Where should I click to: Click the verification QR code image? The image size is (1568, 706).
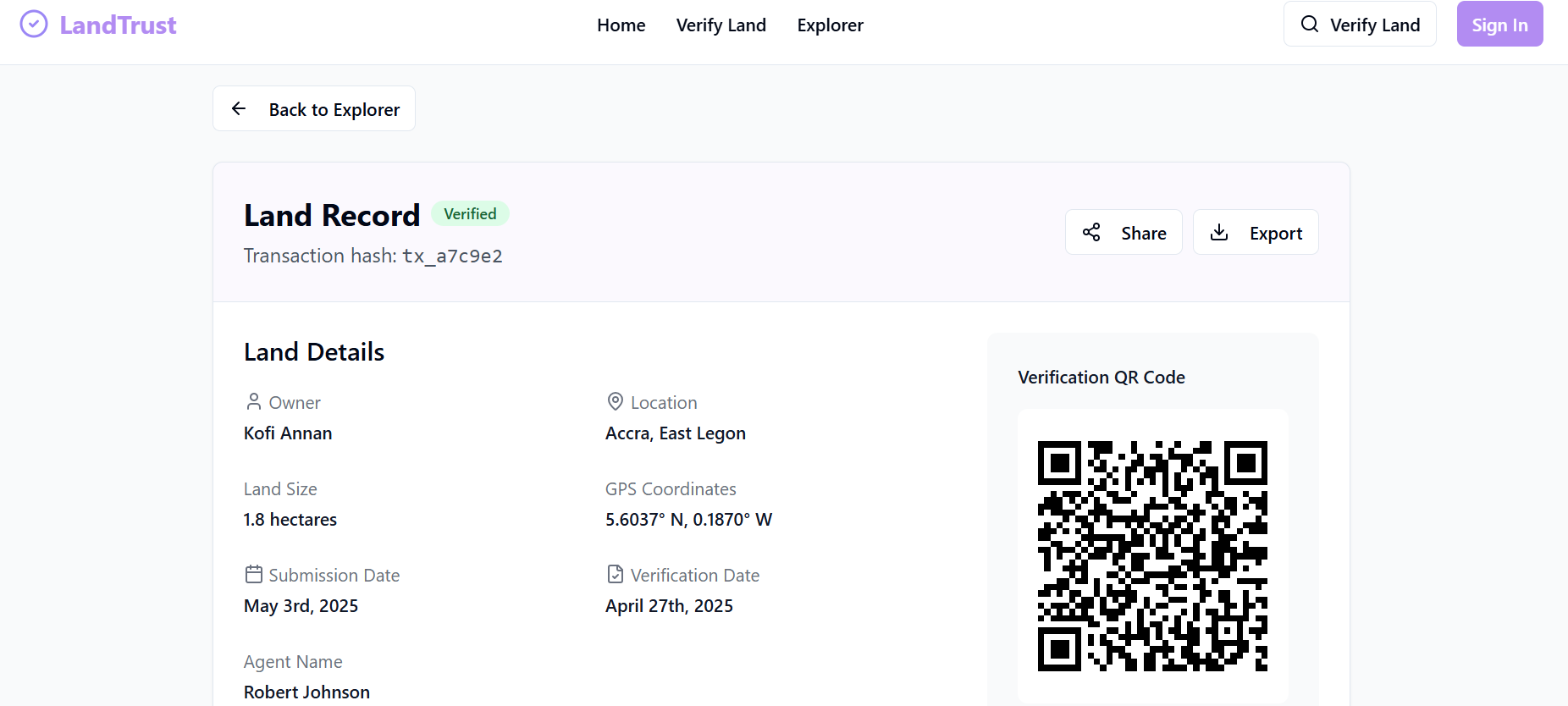pyautogui.click(x=1152, y=556)
